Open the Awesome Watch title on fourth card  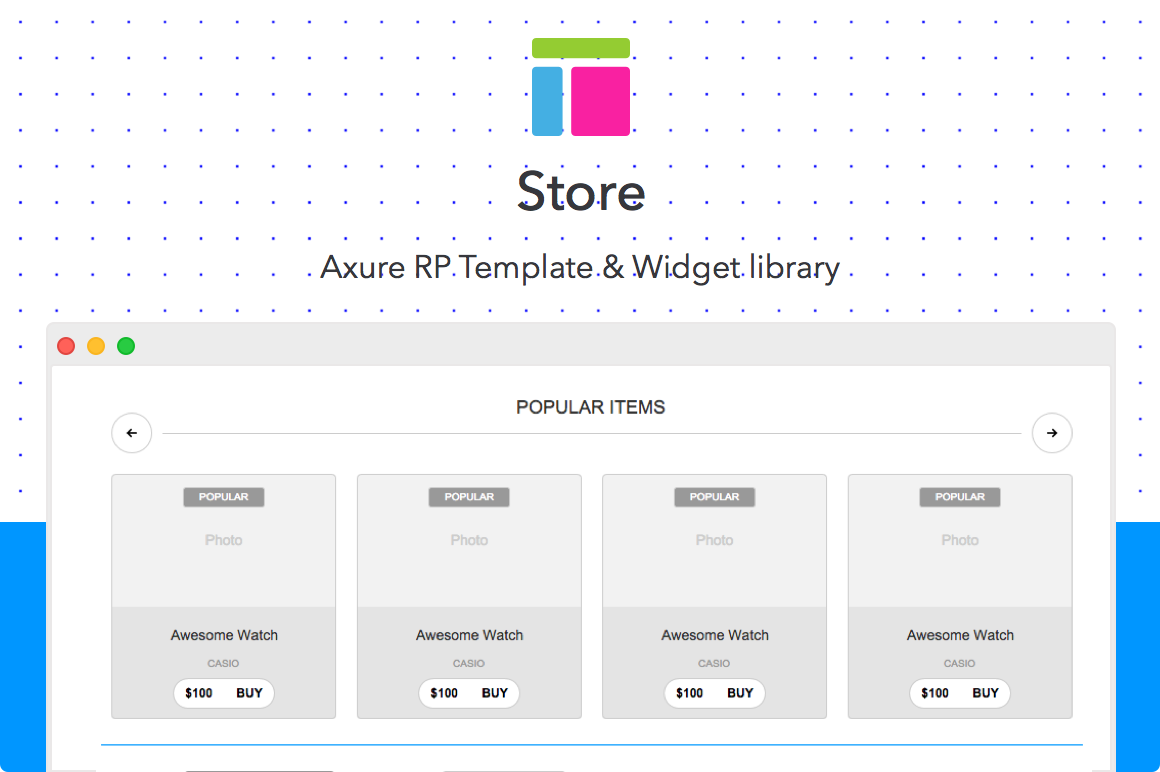point(960,635)
